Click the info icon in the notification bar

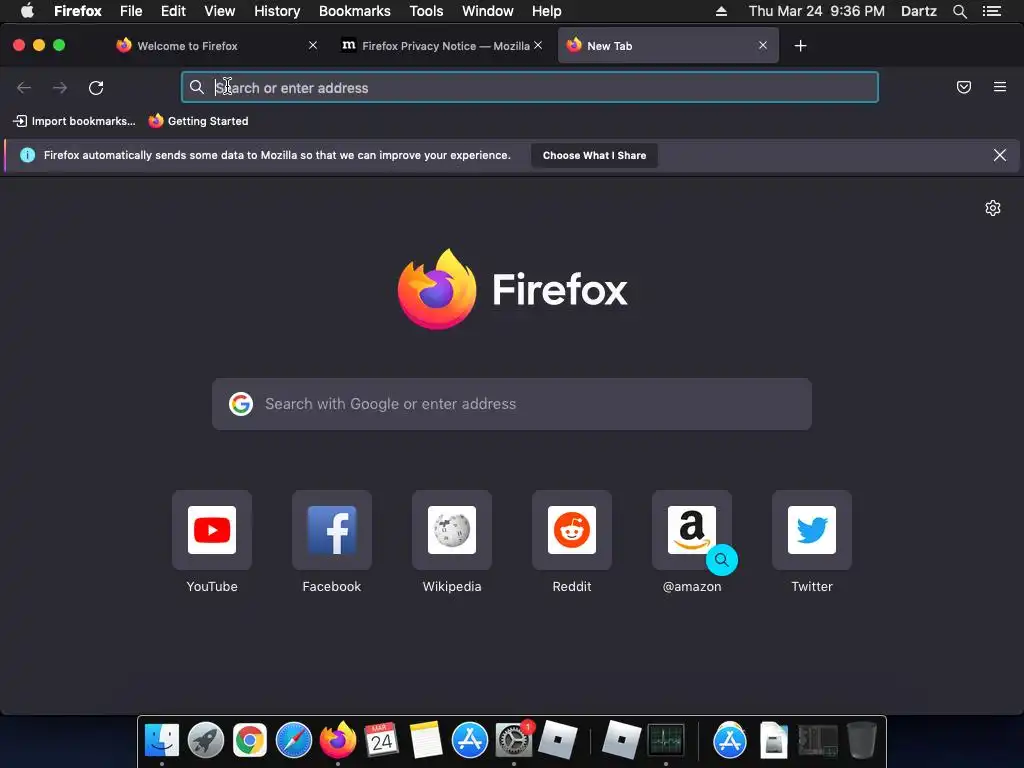click(27, 155)
